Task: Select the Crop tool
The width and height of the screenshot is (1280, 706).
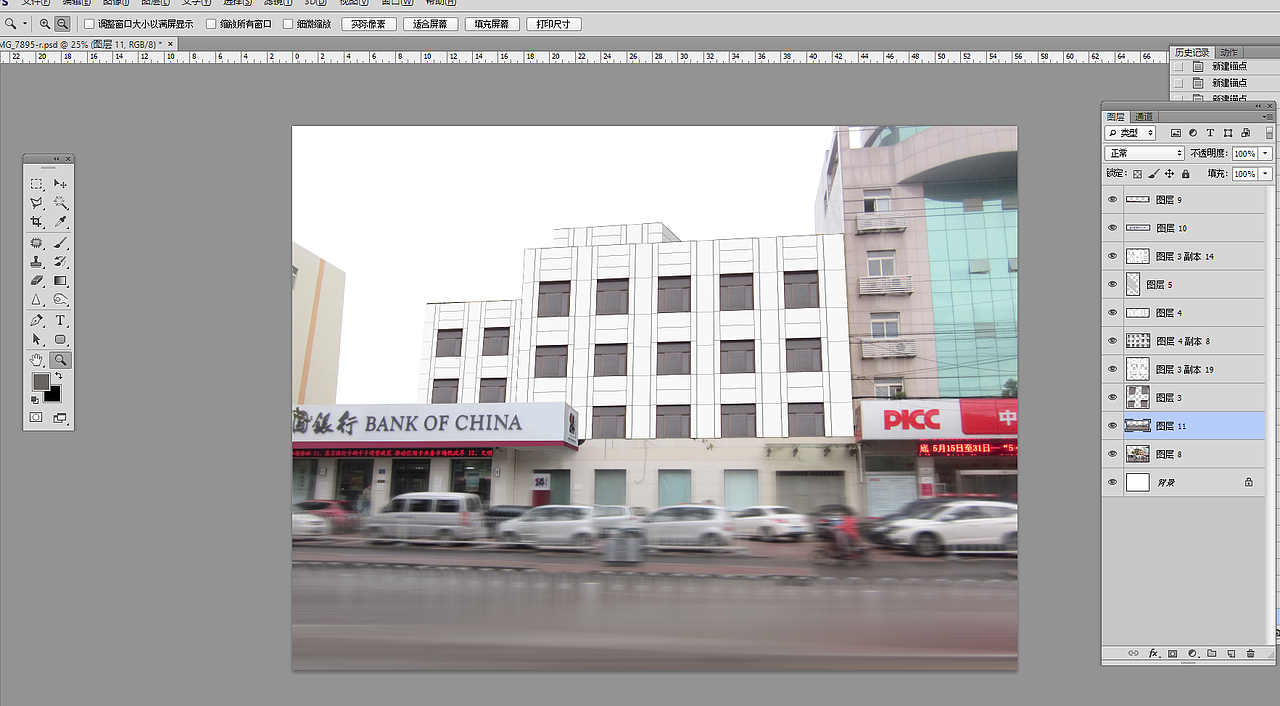Action: pos(36,222)
